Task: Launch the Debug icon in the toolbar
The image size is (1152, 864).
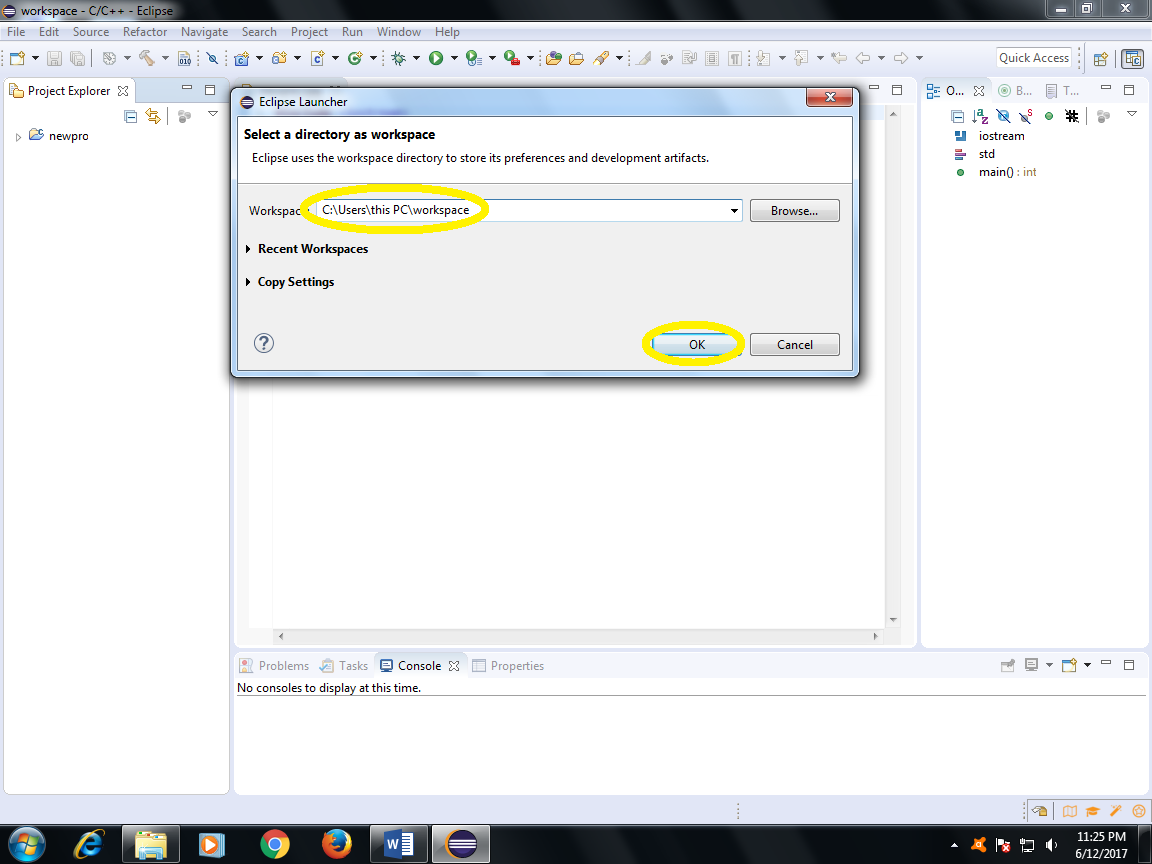Action: (398, 58)
